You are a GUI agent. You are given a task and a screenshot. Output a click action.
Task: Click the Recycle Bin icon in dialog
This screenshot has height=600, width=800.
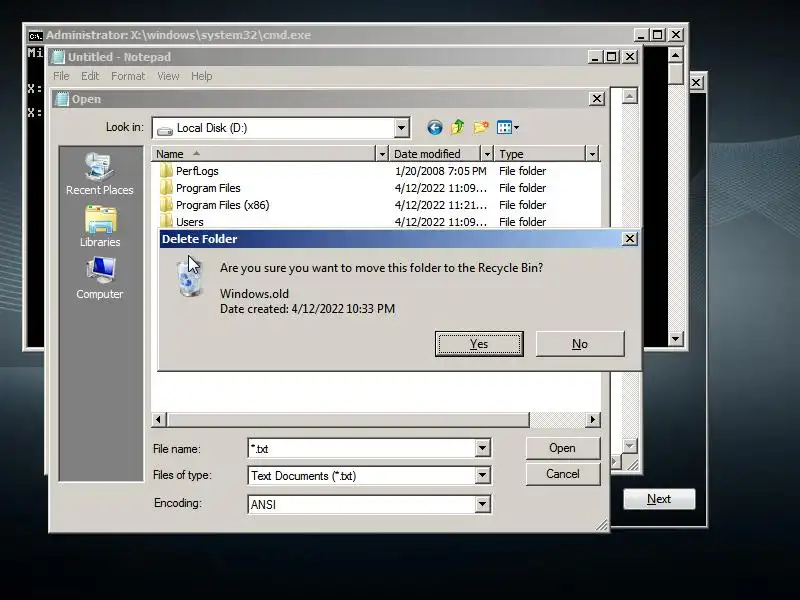[190, 278]
